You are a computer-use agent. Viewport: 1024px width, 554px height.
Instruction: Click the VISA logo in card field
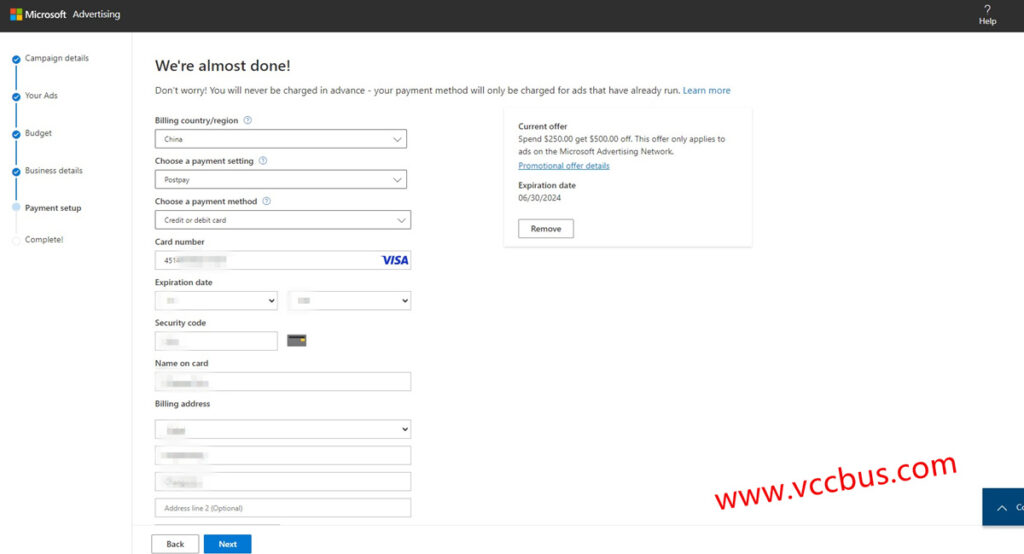click(x=395, y=260)
